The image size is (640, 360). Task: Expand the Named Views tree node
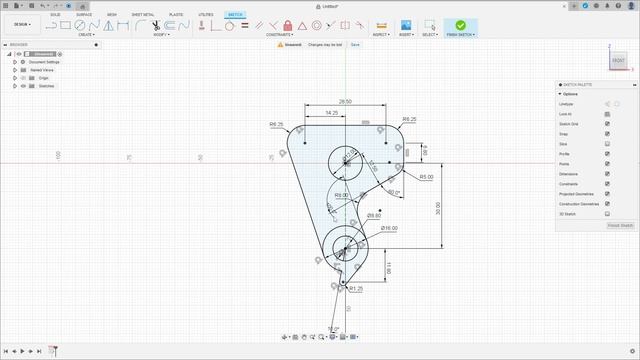(x=15, y=70)
